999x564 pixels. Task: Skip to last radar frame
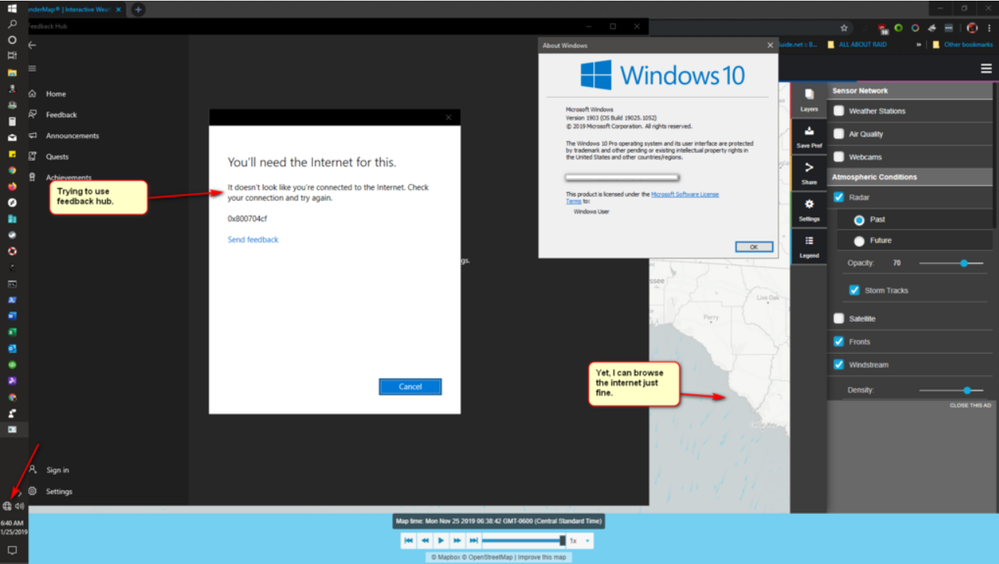tap(473, 540)
